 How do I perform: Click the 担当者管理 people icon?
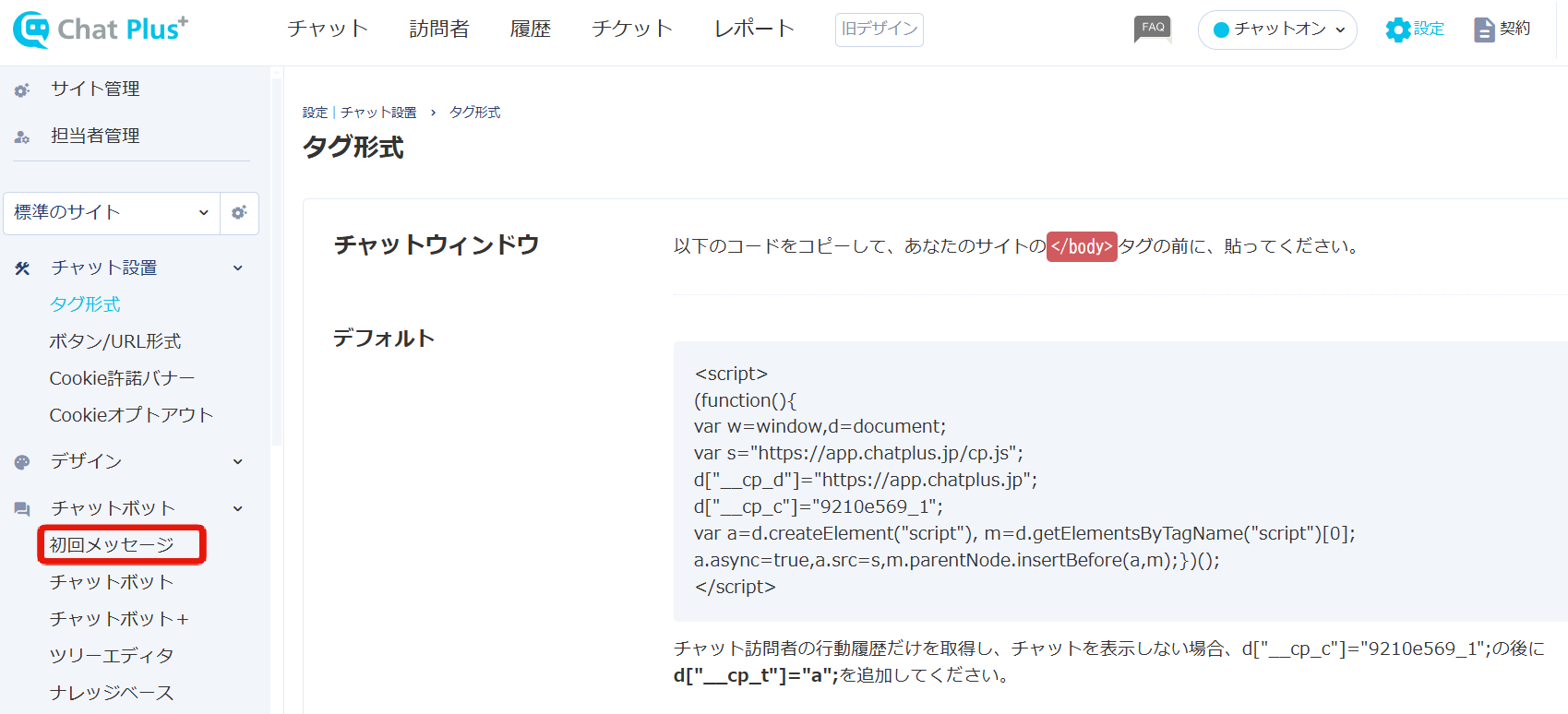click(x=22, y=137)
